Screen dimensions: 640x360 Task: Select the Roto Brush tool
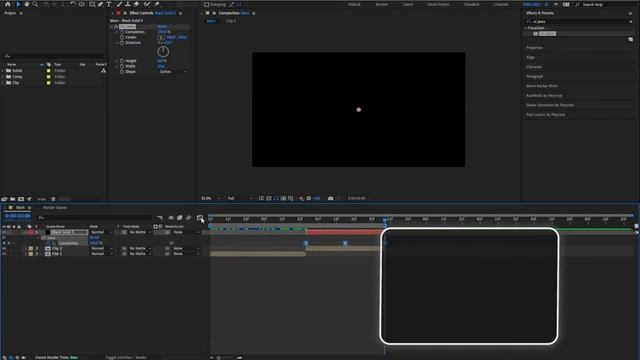coord(147,4)
